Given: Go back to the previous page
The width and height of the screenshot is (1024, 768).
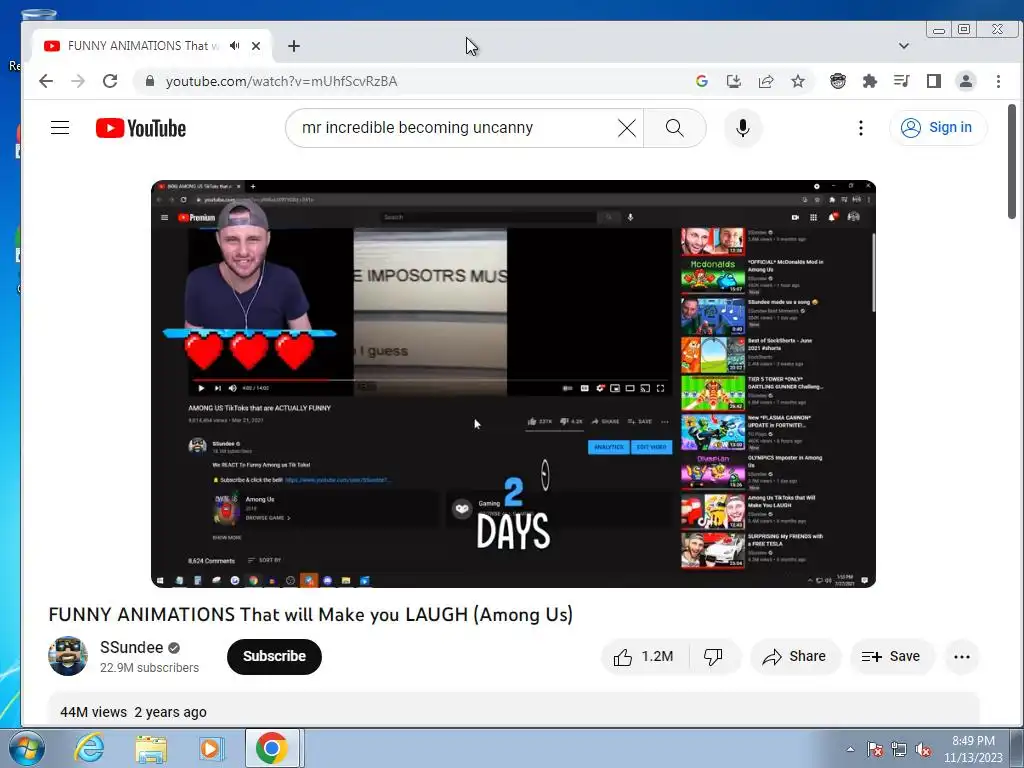Looking at the screenshot, I should [46, 81].
